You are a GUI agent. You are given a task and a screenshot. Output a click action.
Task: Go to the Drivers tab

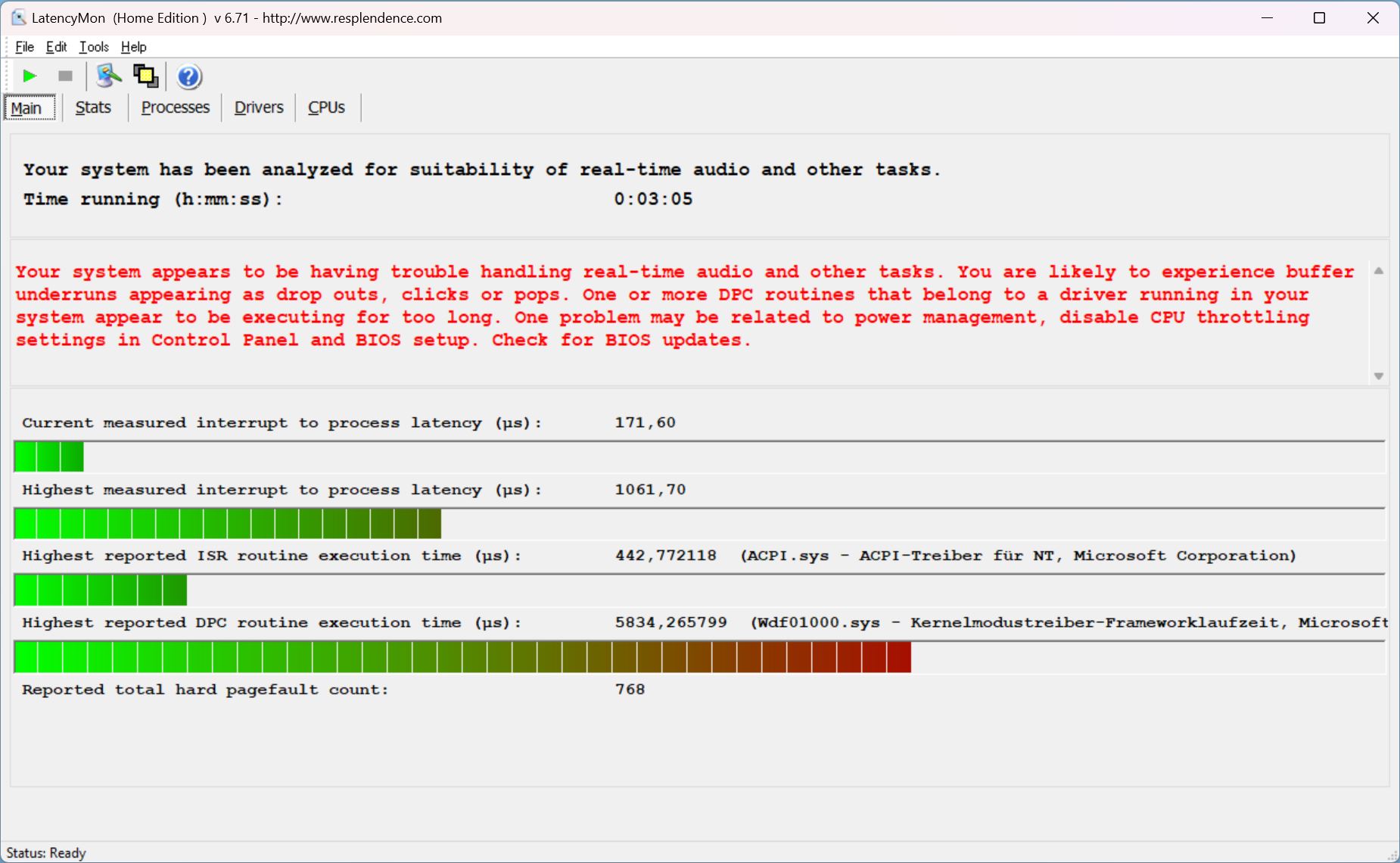(258, 107)
